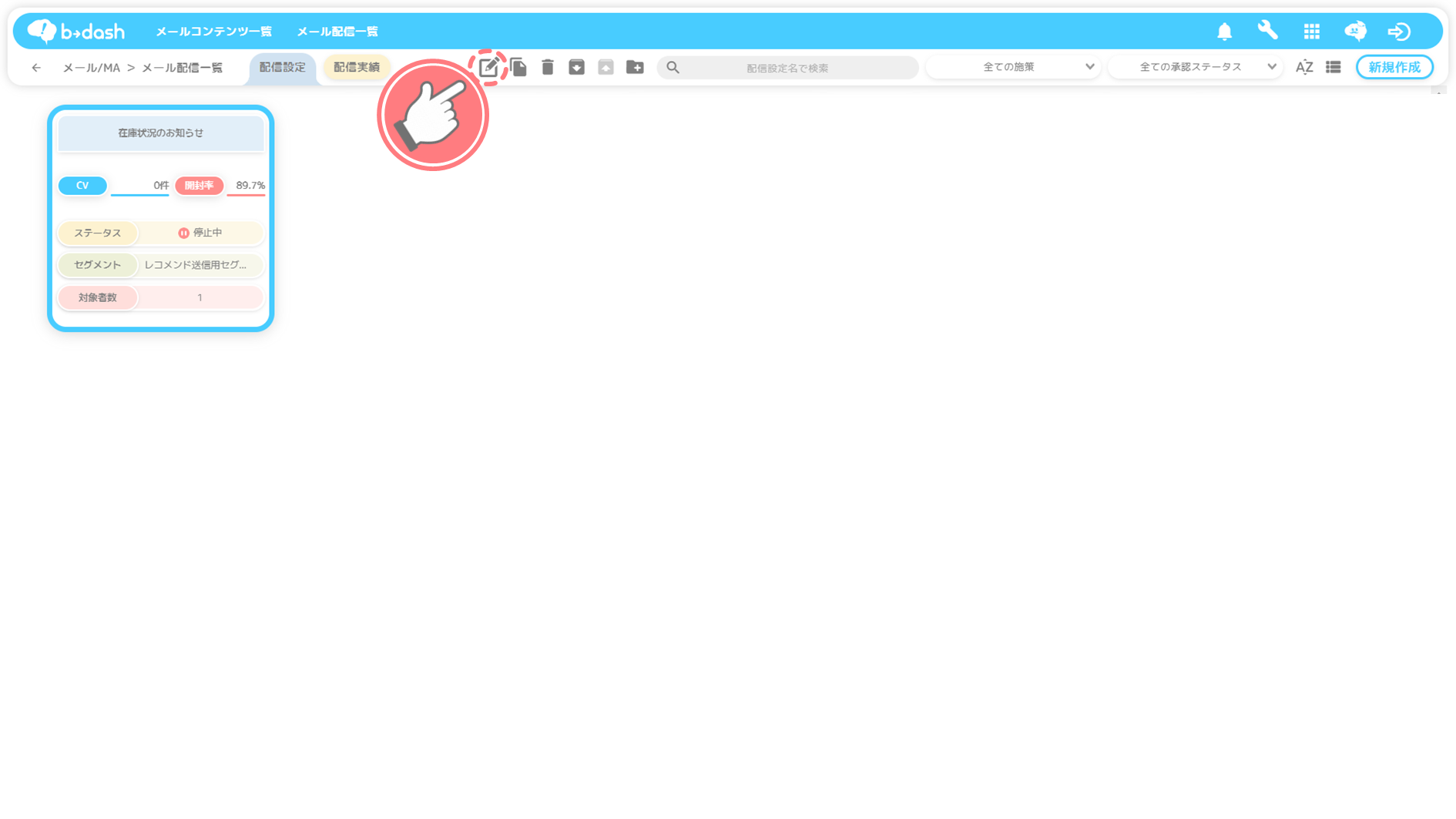Image resolution: width=1456 pixels, height=819 pixels.
Task: Click the 新規作成 button
Action: point(1394,68)
